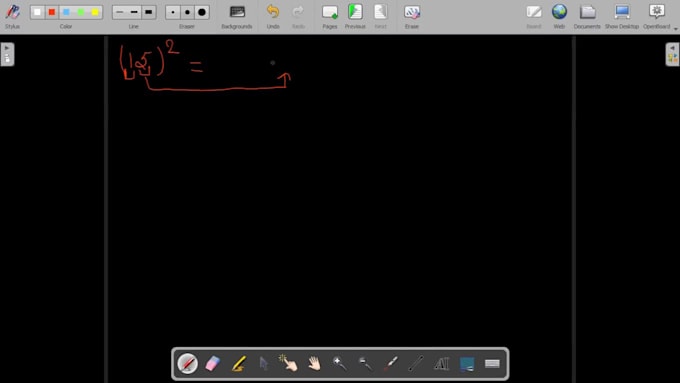Select the Zoom out magnifier

365,363
